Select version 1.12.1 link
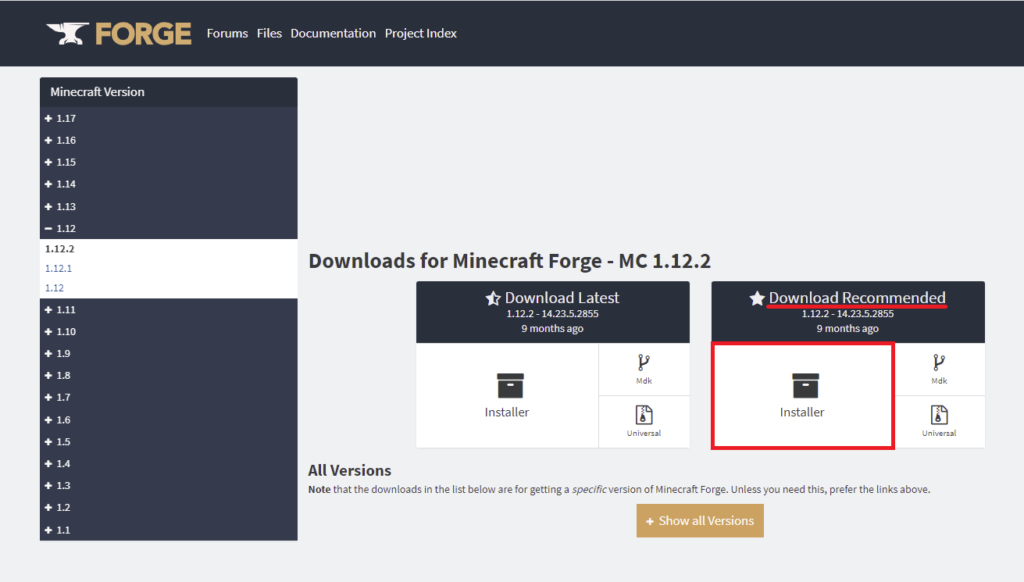 pos(58,268)
